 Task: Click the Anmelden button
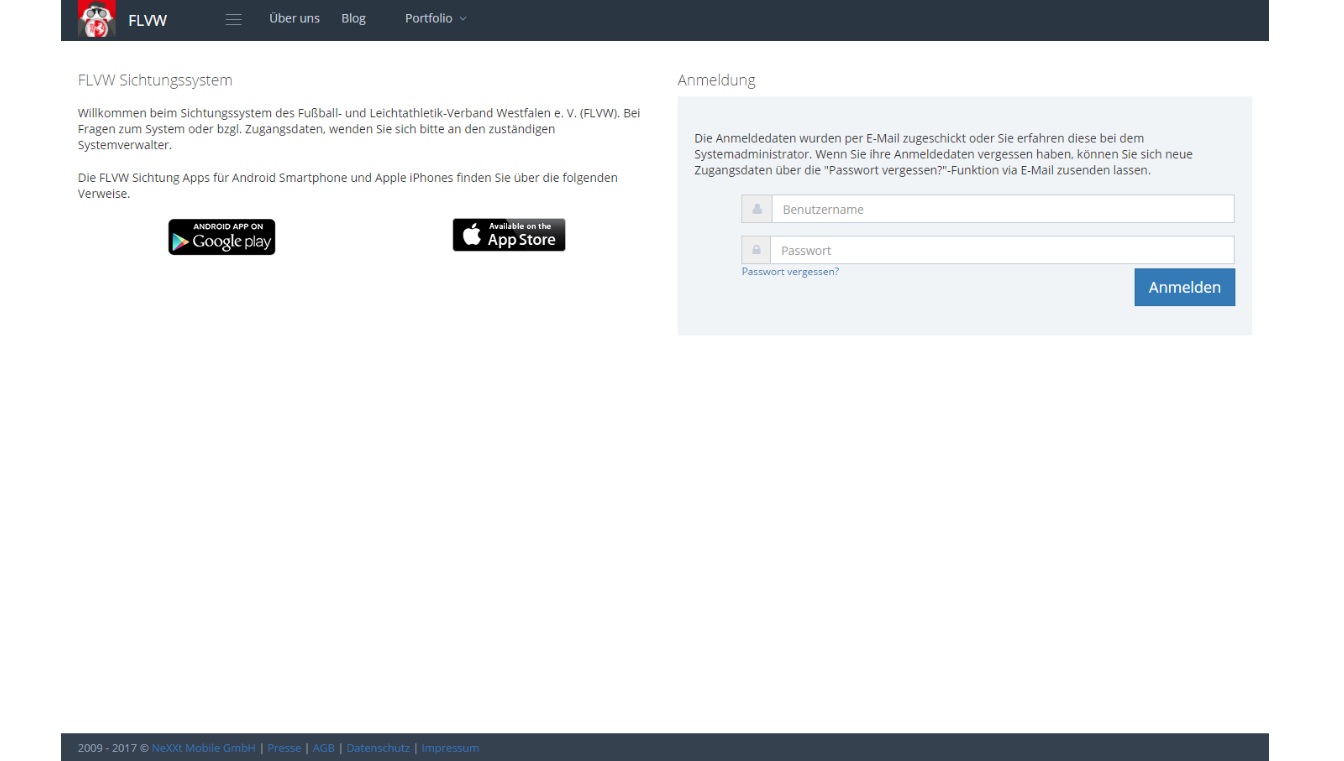1185,287
